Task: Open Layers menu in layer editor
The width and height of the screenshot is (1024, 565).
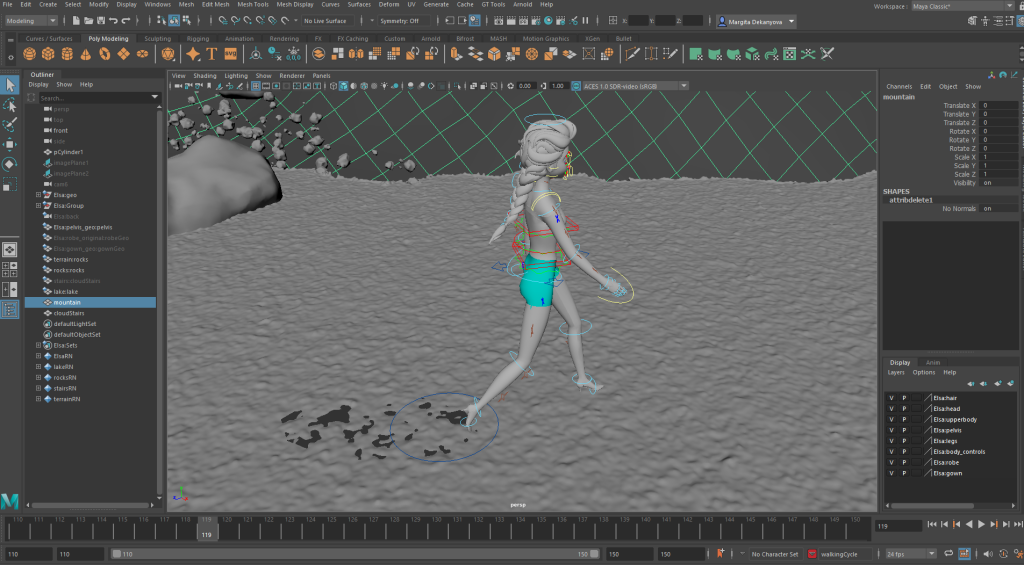Action: coord(896,372)
